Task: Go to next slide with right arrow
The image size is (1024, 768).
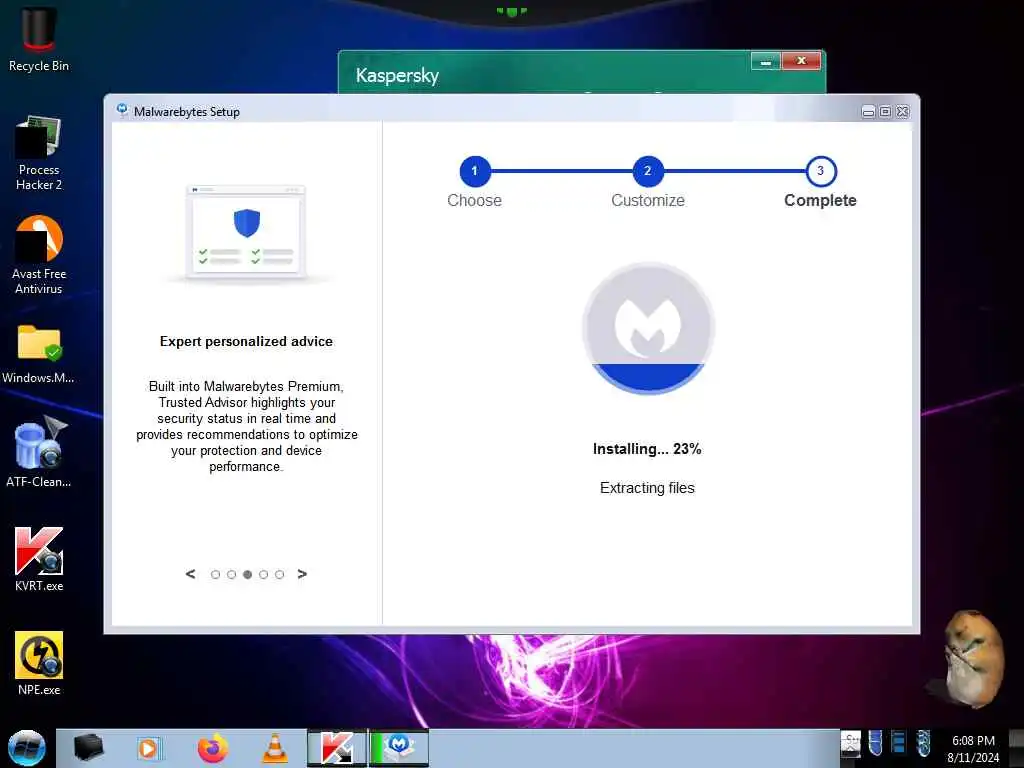Action: tap(302, 574)
